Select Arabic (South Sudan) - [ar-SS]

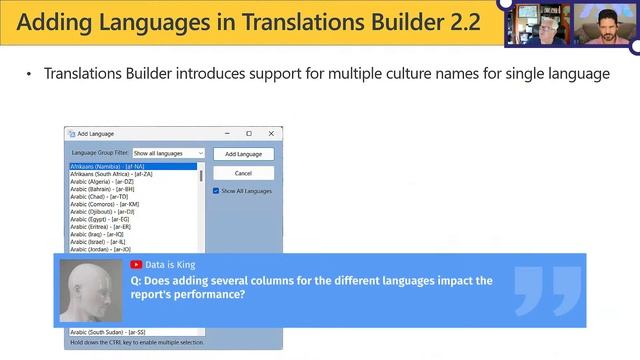click(133, 332)
